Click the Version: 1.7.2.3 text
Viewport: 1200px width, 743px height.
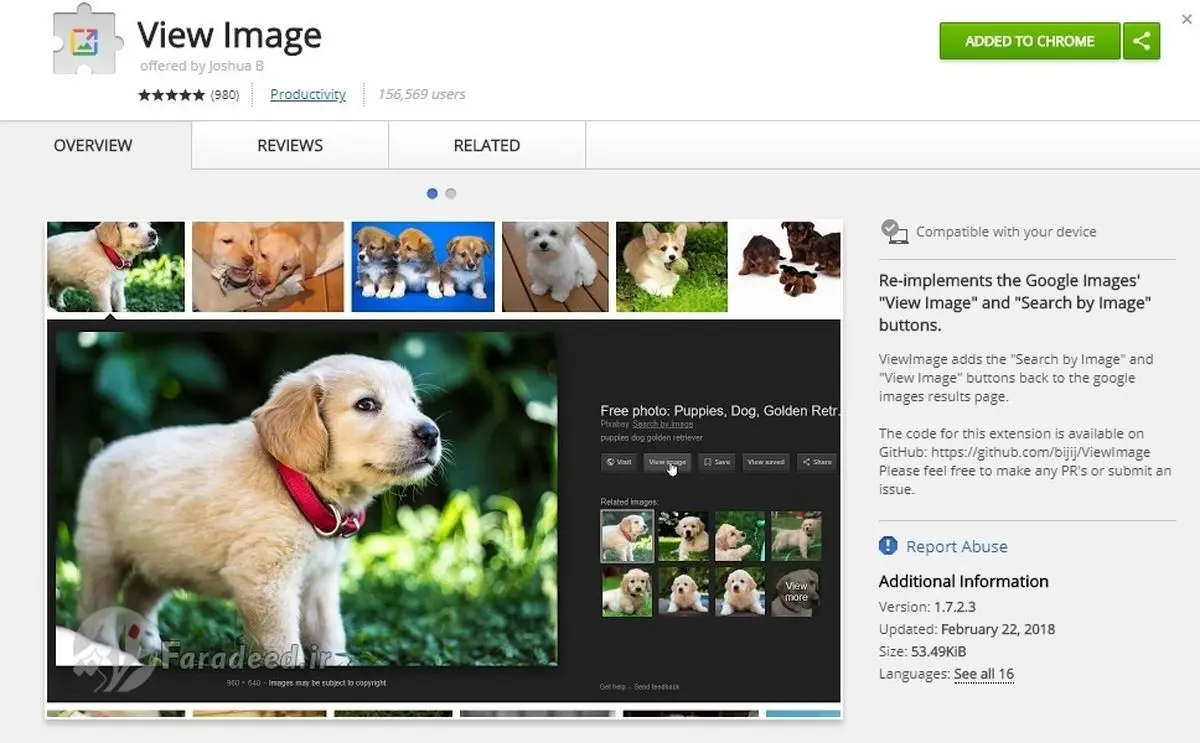(927, 606)
